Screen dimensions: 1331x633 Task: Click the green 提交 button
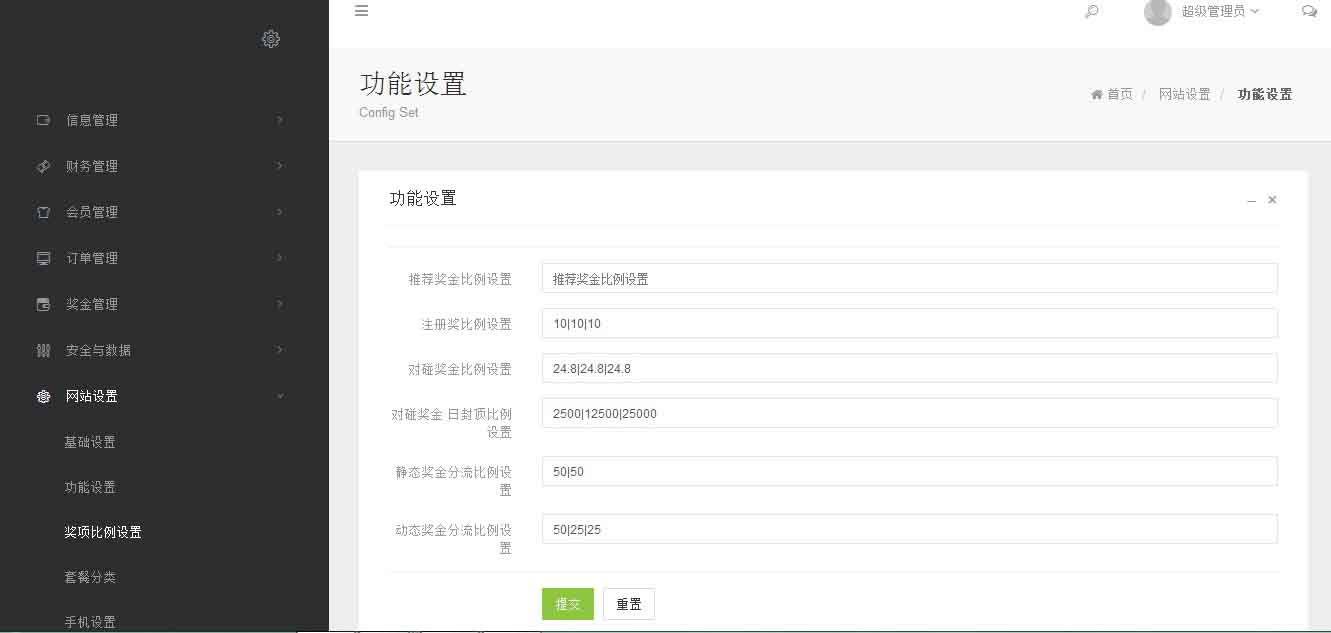click(x=567, y=604)
